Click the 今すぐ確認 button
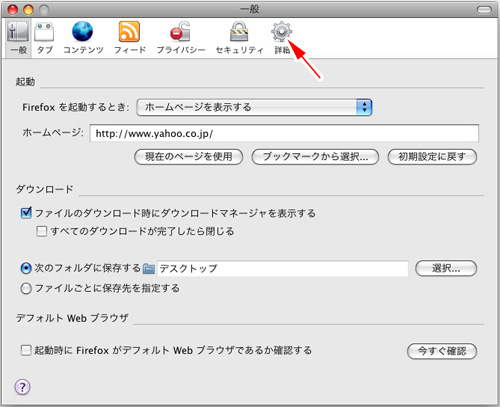Screen dimensions: 500x407 tap(442, 351)
